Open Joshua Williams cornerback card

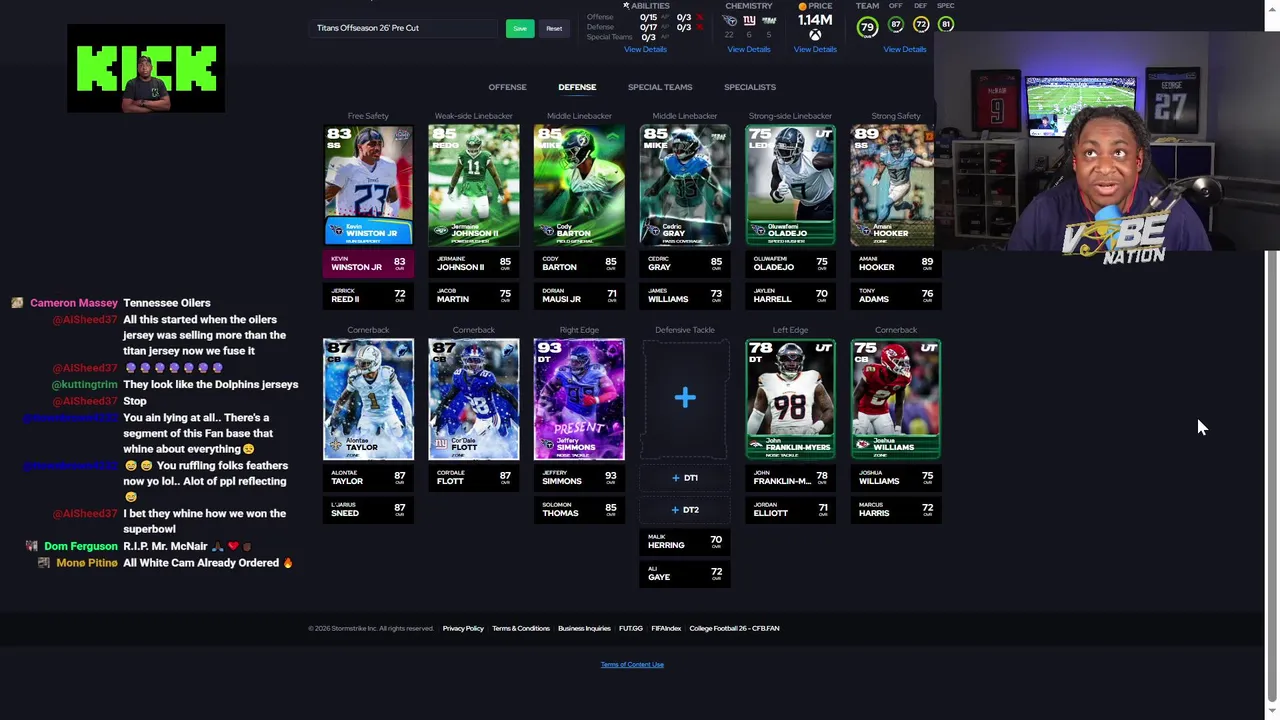[x=895, y=400]
